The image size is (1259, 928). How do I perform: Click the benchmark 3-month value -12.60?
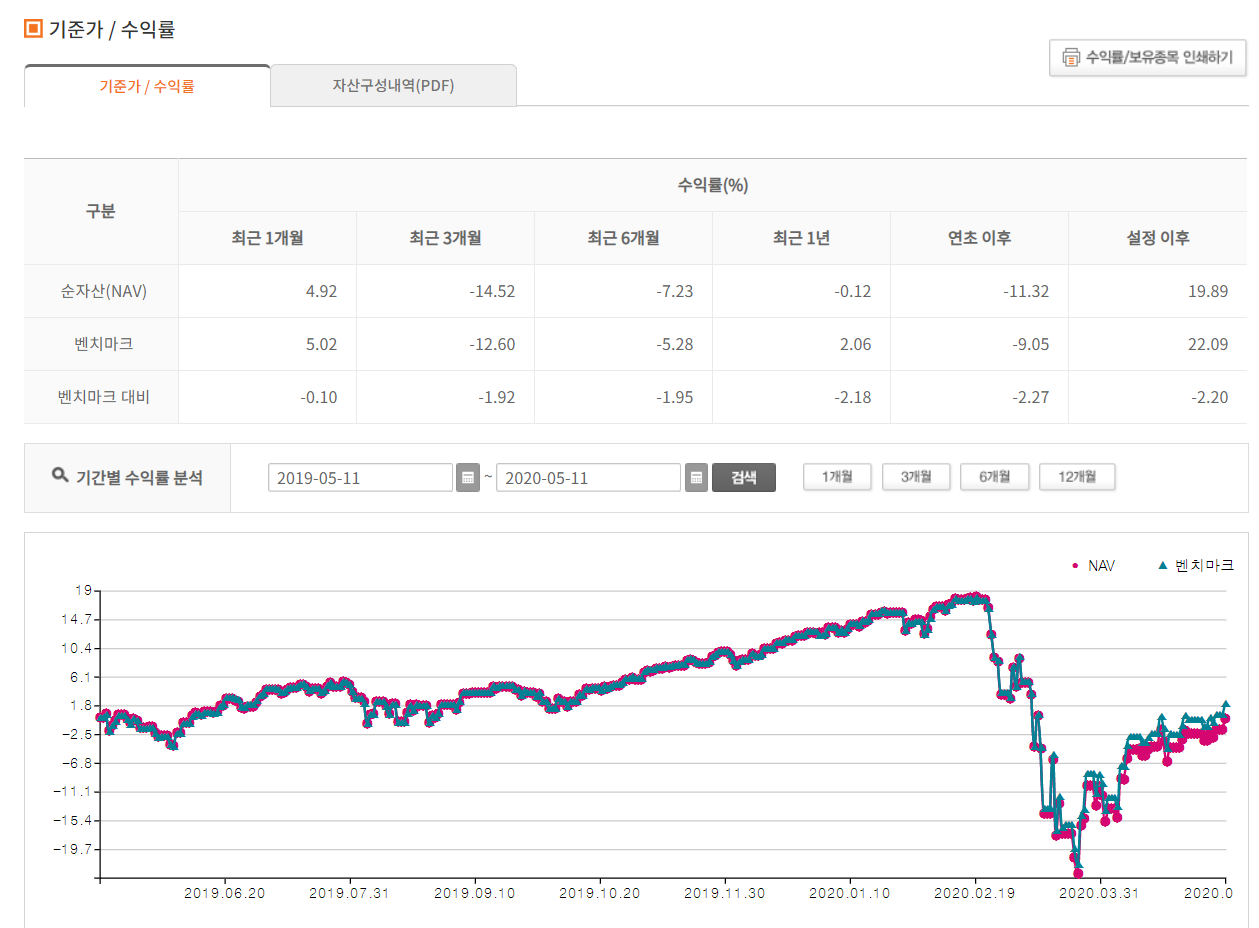point(492,345)
